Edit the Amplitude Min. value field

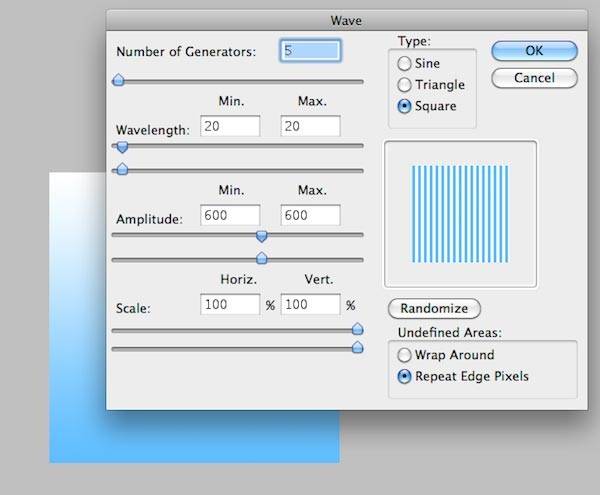[x=230, y=215]
